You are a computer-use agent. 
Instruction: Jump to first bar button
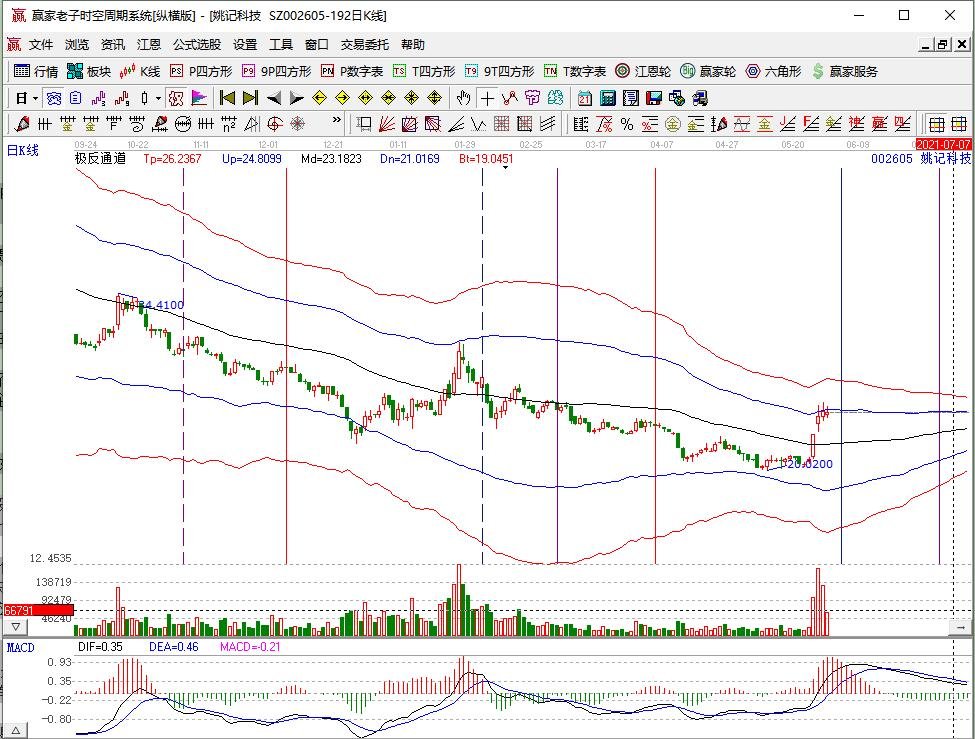pos(228,98)
